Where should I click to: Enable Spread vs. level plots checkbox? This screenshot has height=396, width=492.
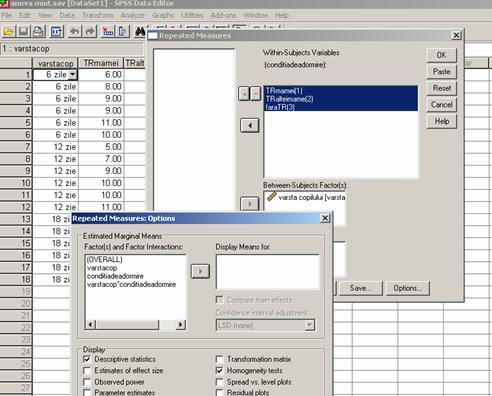pos(219,382)
